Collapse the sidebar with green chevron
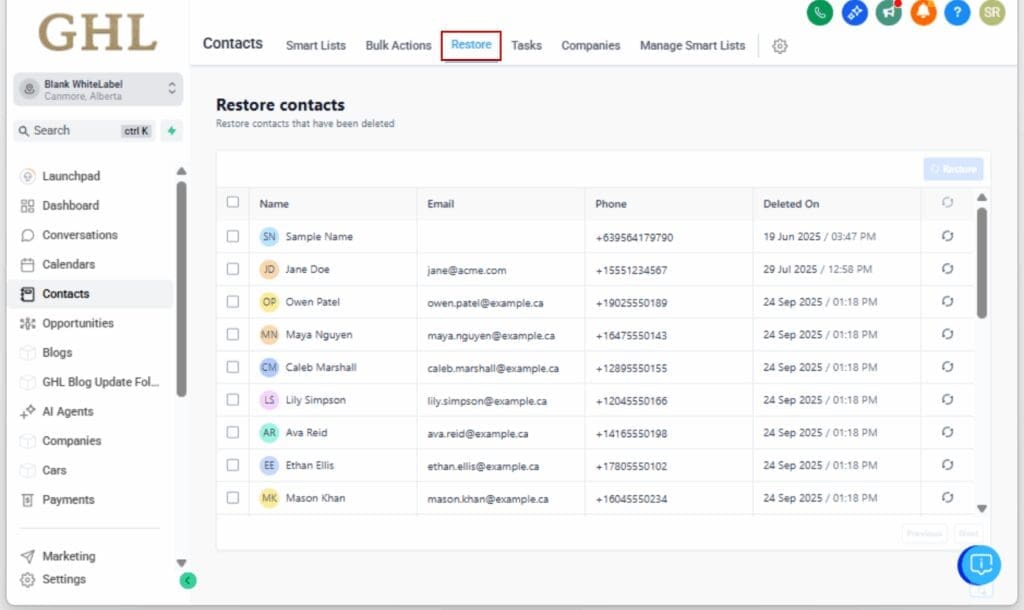This screenshot has width=1024, height=610. [188, 580]
